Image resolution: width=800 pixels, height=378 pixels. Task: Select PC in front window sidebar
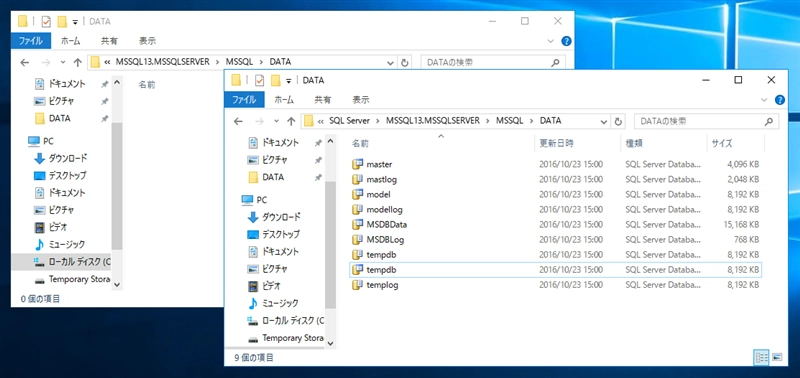pos(255,199)
